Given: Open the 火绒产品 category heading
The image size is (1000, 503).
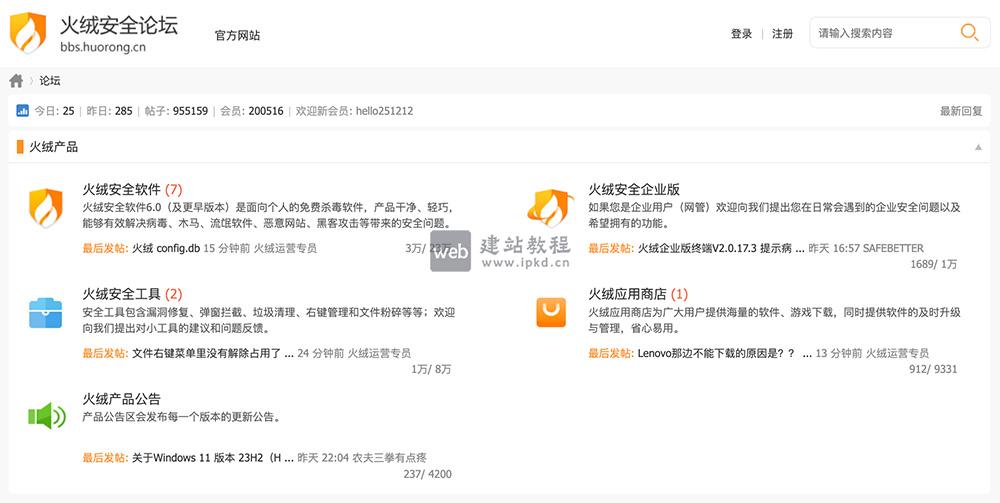Looking at the screenshot, I should 54,147.
